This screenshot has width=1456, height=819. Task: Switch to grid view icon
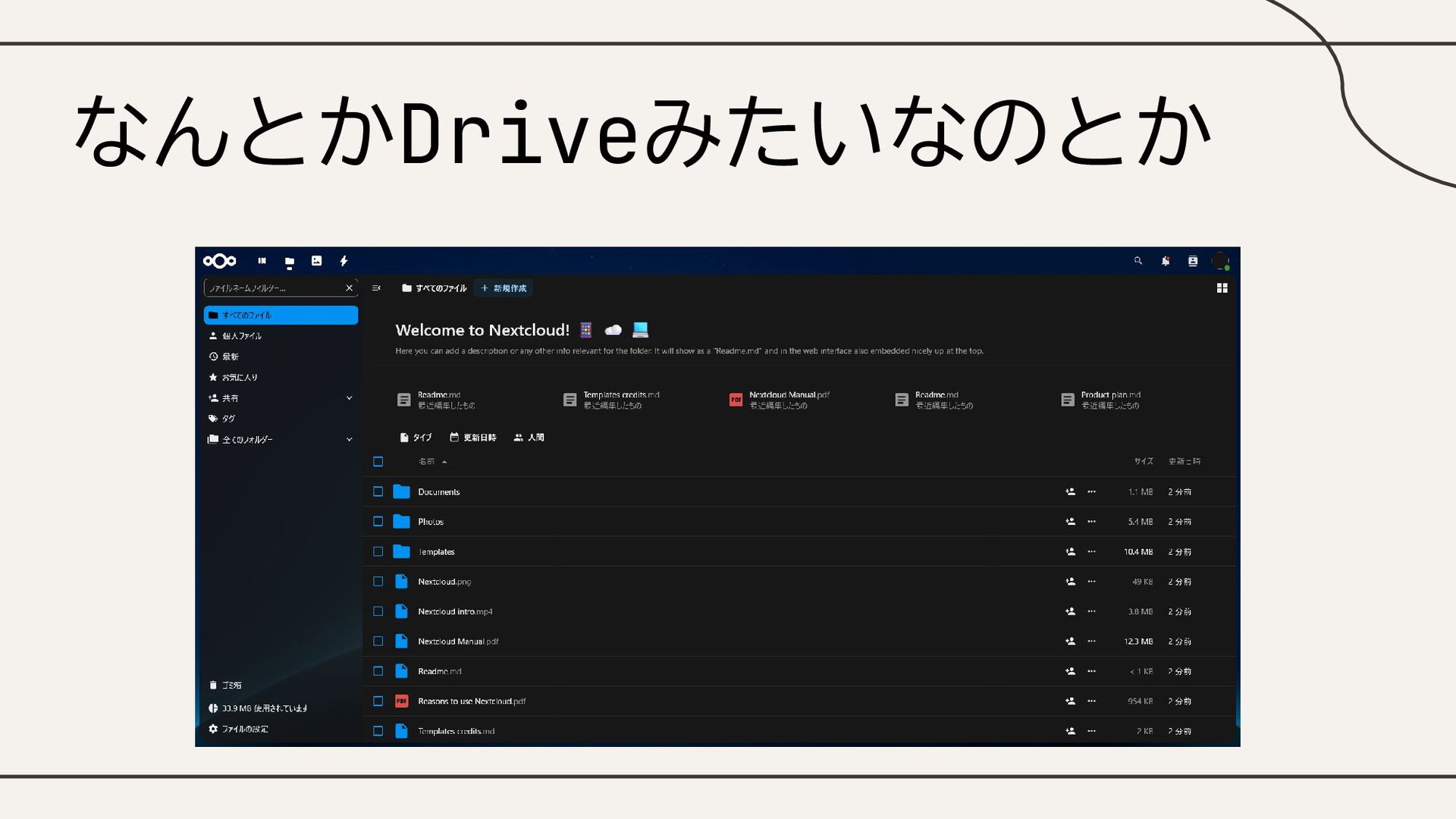pyautogui.click(x=1222, y=288)
